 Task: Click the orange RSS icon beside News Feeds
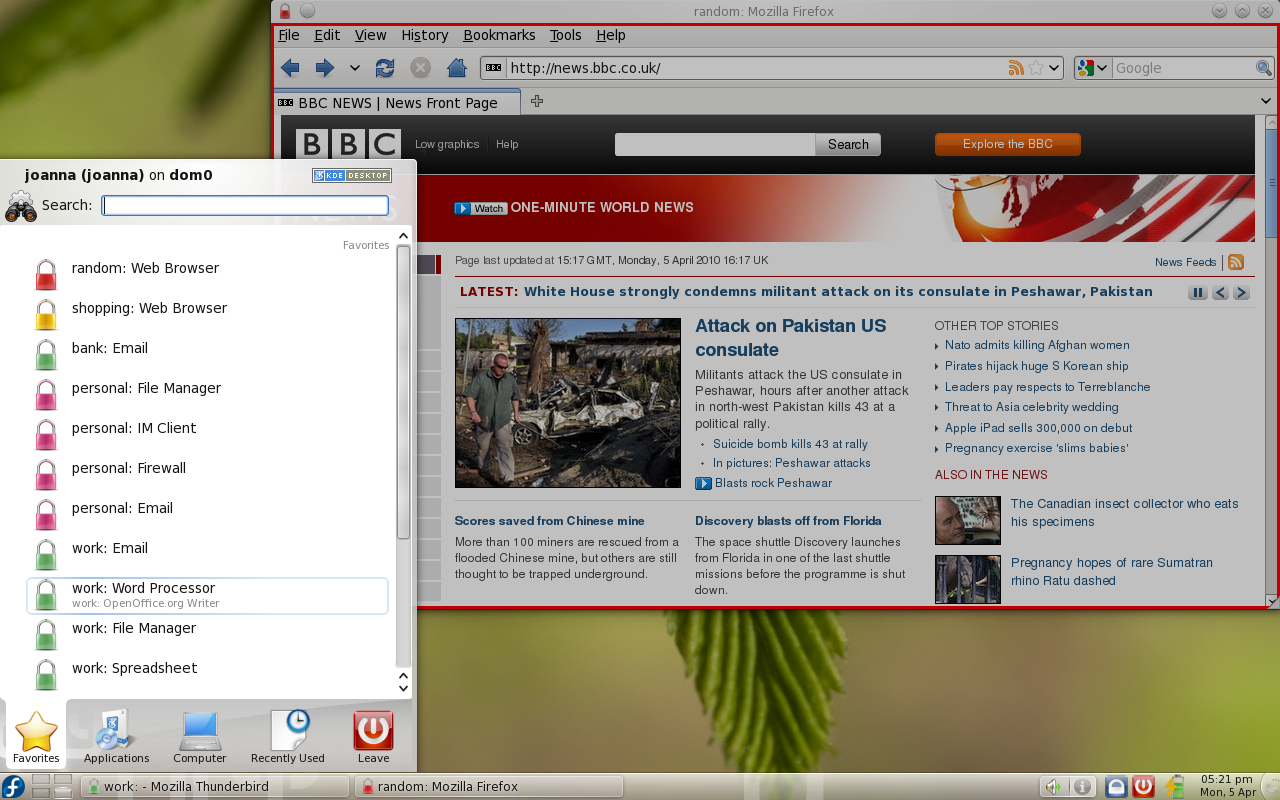click(1236, 262)
